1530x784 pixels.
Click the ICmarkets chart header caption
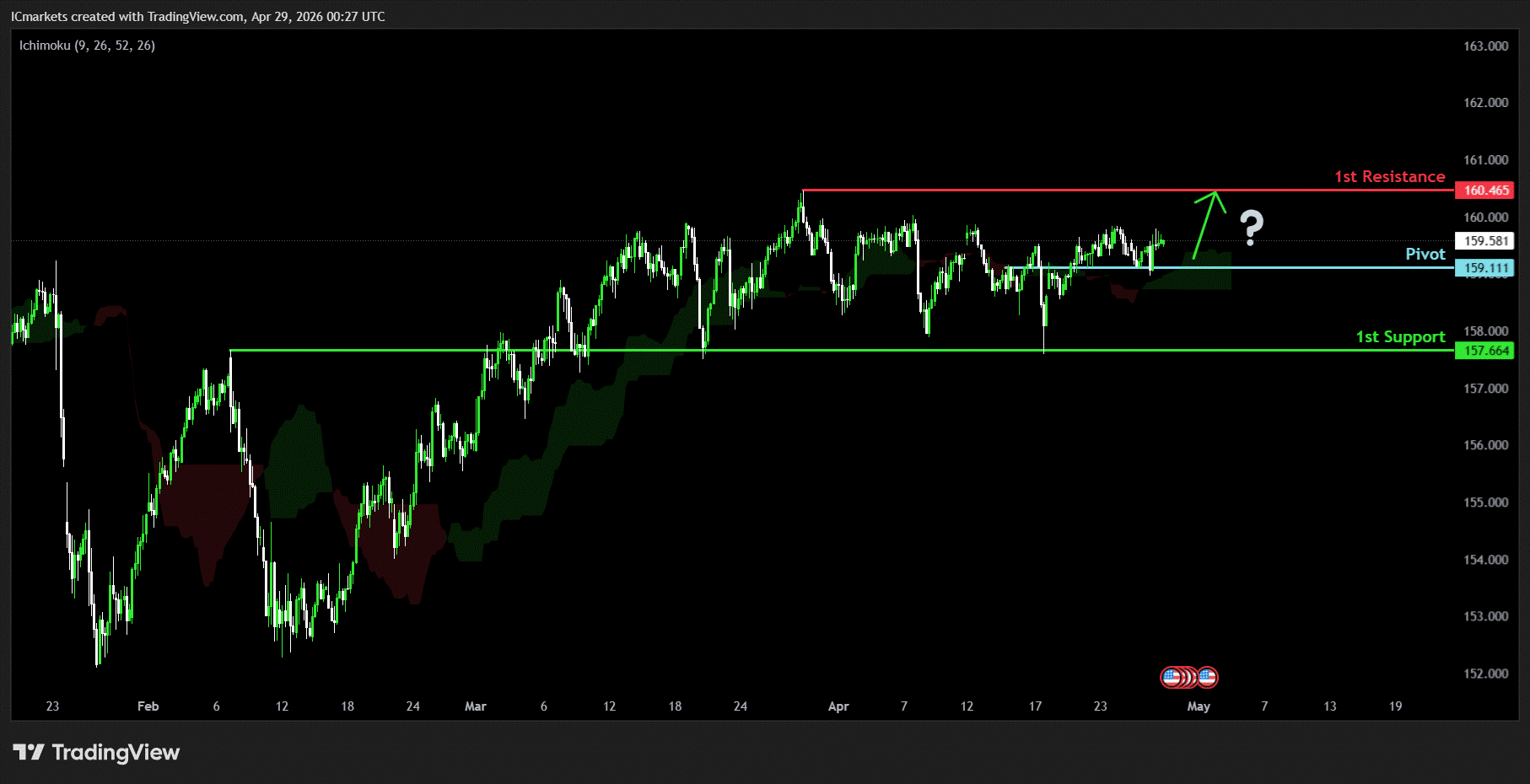click(x=197, y=17)
